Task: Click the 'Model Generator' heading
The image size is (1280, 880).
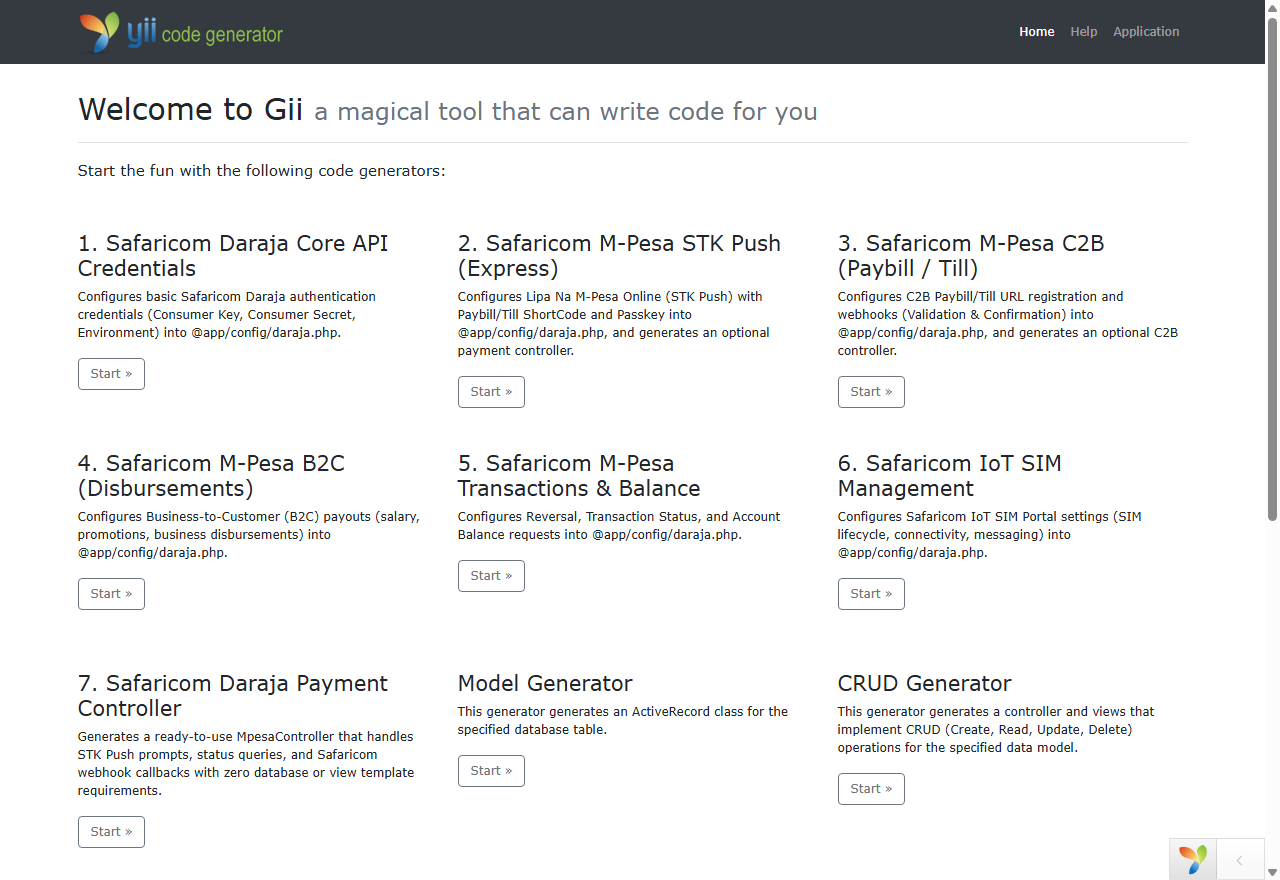Action: coord(545,684)
